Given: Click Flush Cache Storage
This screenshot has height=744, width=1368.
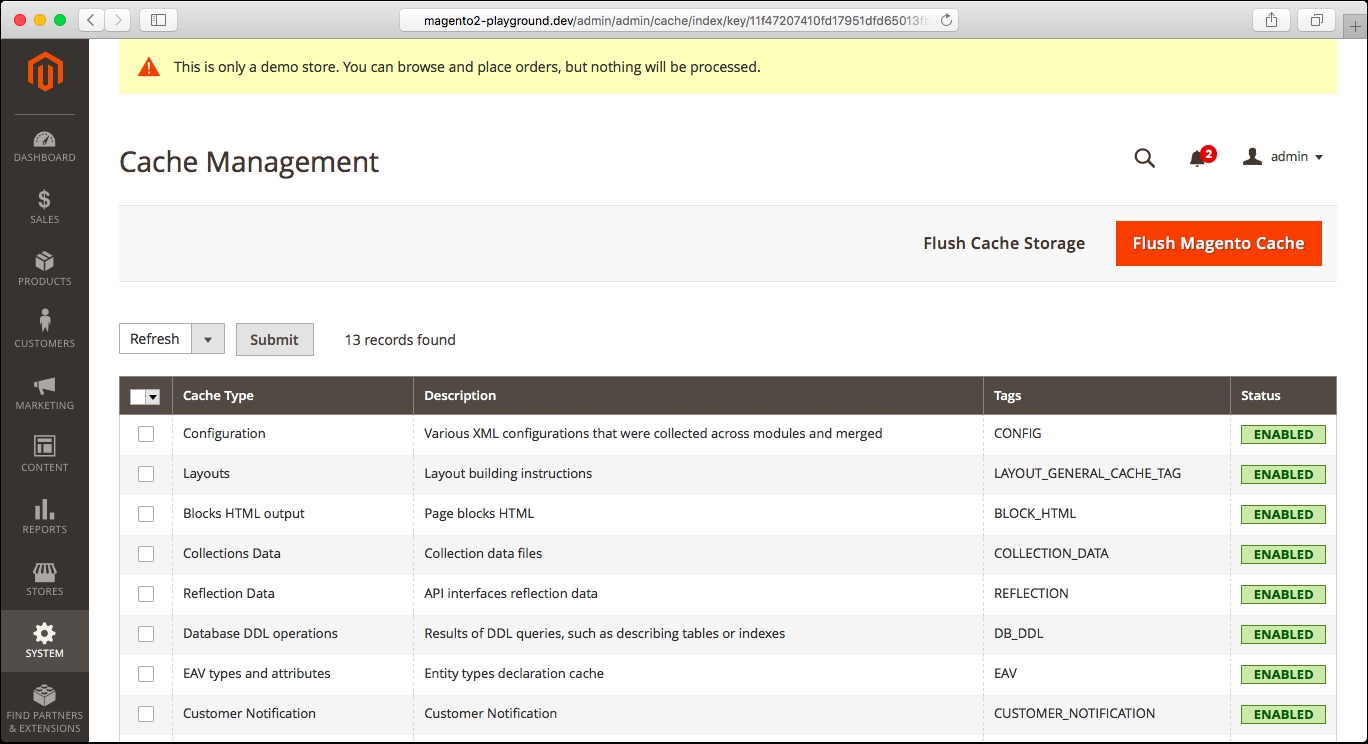Looking at the screenshot, I should [1004, 243].
